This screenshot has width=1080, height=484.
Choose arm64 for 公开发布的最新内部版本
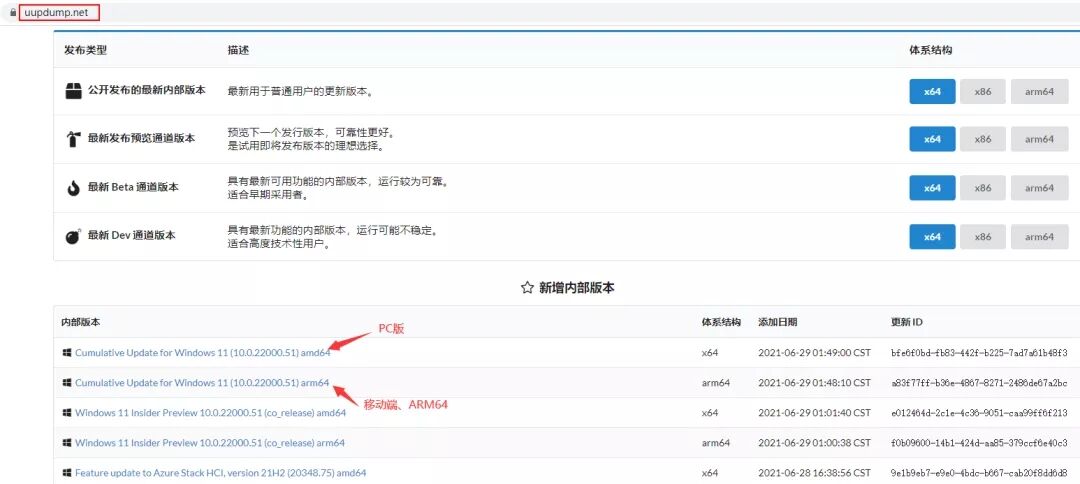(1039, 92)
